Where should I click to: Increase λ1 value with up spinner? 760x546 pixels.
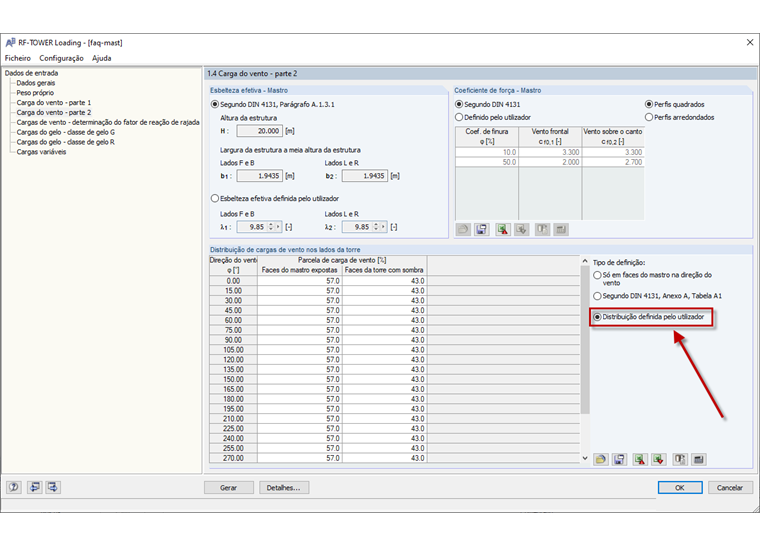(271, 225)
